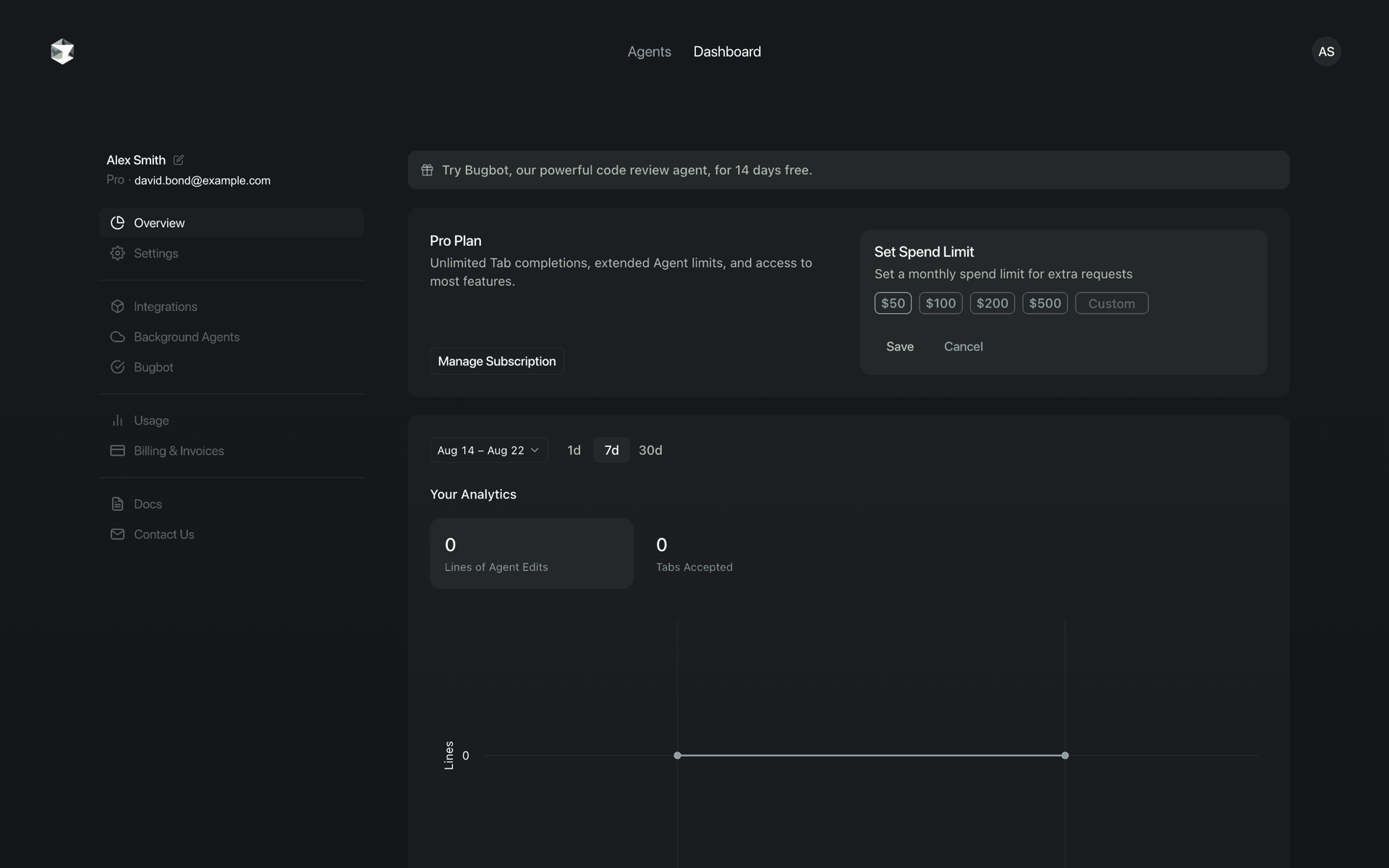Click the Overview pie chart icon

point(117,223)
